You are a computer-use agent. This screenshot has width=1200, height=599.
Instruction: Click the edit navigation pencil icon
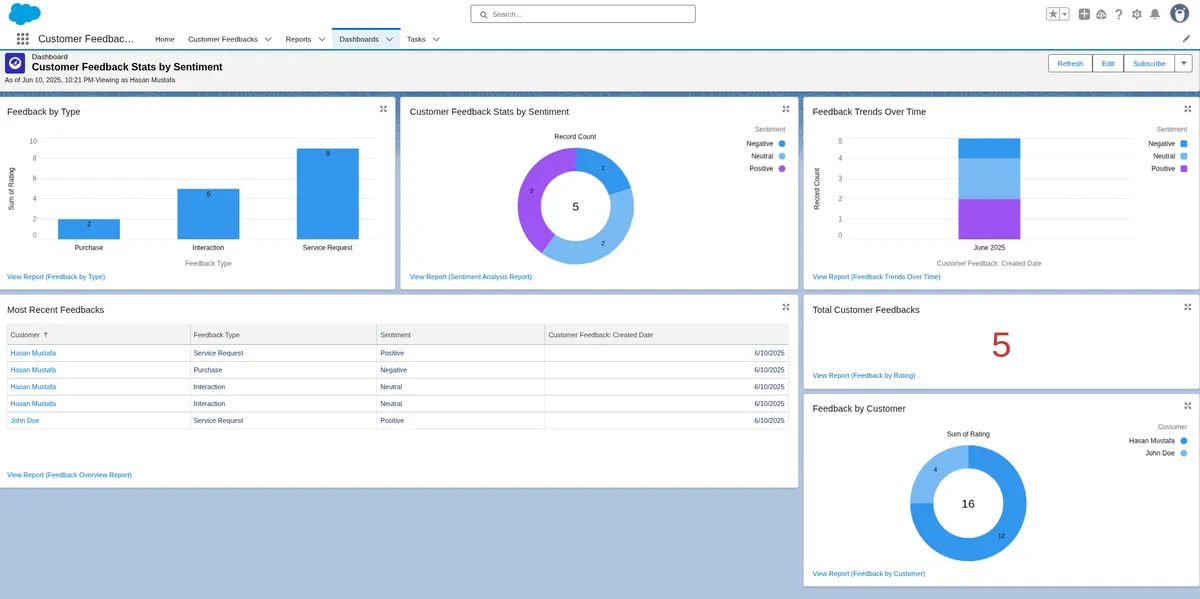[1186, 38]
